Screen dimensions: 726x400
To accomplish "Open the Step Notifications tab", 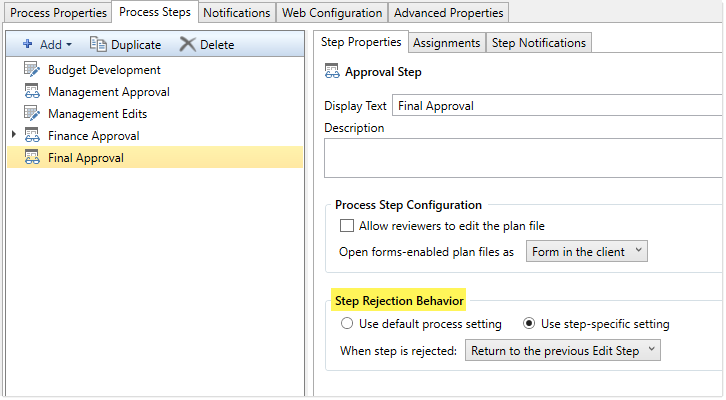I will coord(539,43).
